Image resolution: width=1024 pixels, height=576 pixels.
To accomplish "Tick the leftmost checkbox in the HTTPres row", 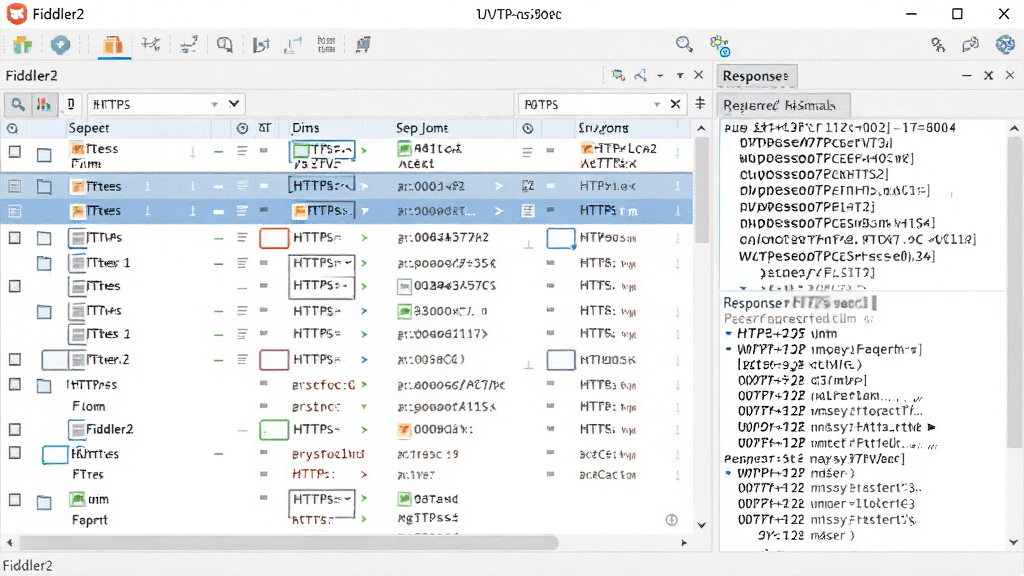I will tap(14, 384).
